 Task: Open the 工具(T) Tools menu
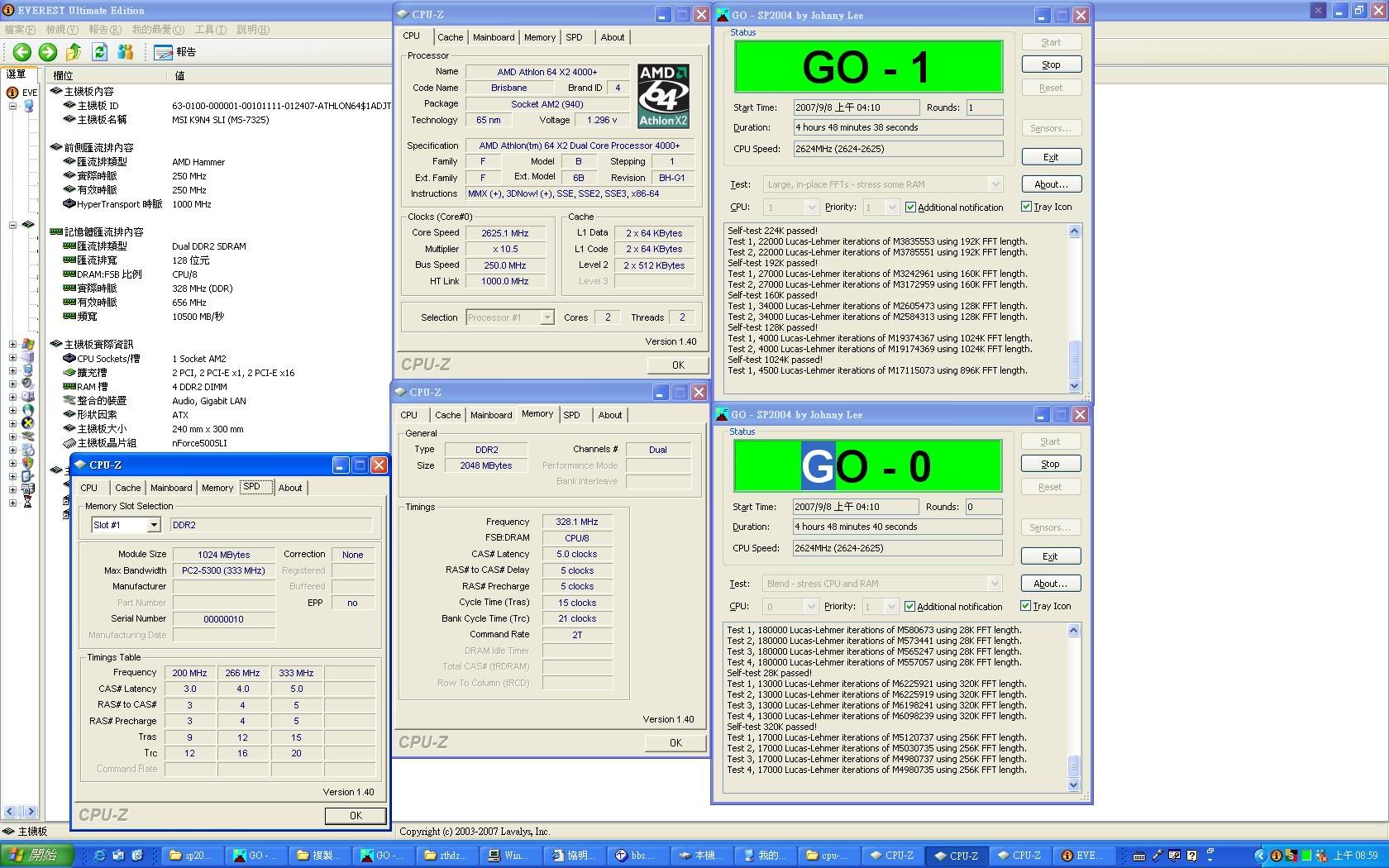point(211,30)
